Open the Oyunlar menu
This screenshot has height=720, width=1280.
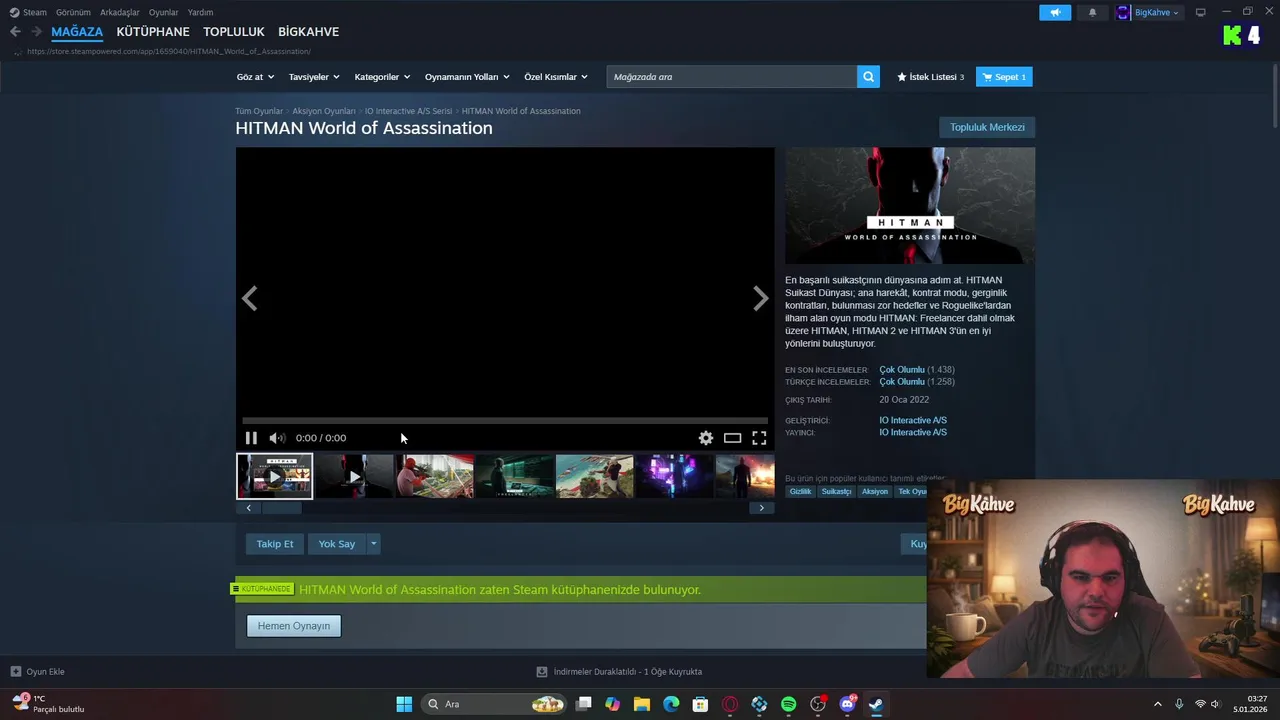[x=164, y=12]
